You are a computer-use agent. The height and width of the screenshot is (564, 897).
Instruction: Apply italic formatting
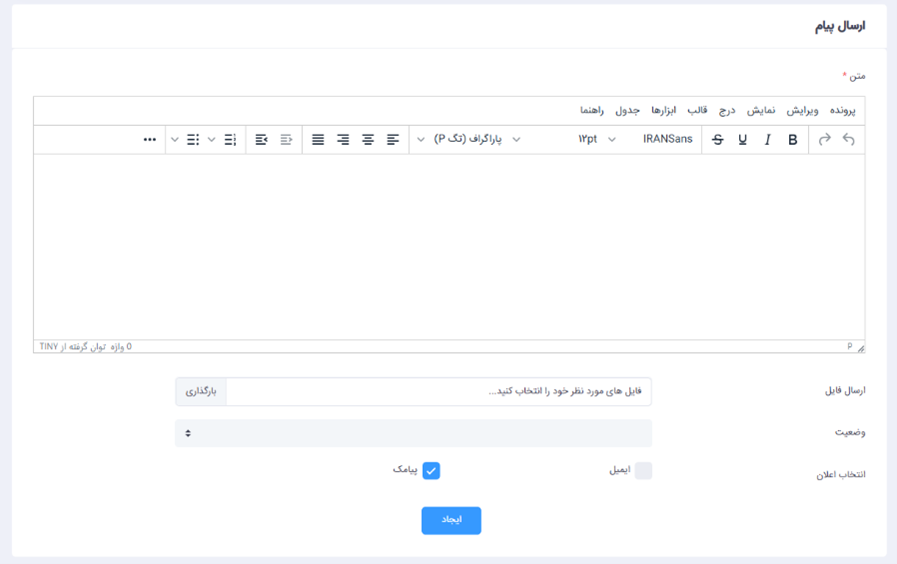coord(767,140)
